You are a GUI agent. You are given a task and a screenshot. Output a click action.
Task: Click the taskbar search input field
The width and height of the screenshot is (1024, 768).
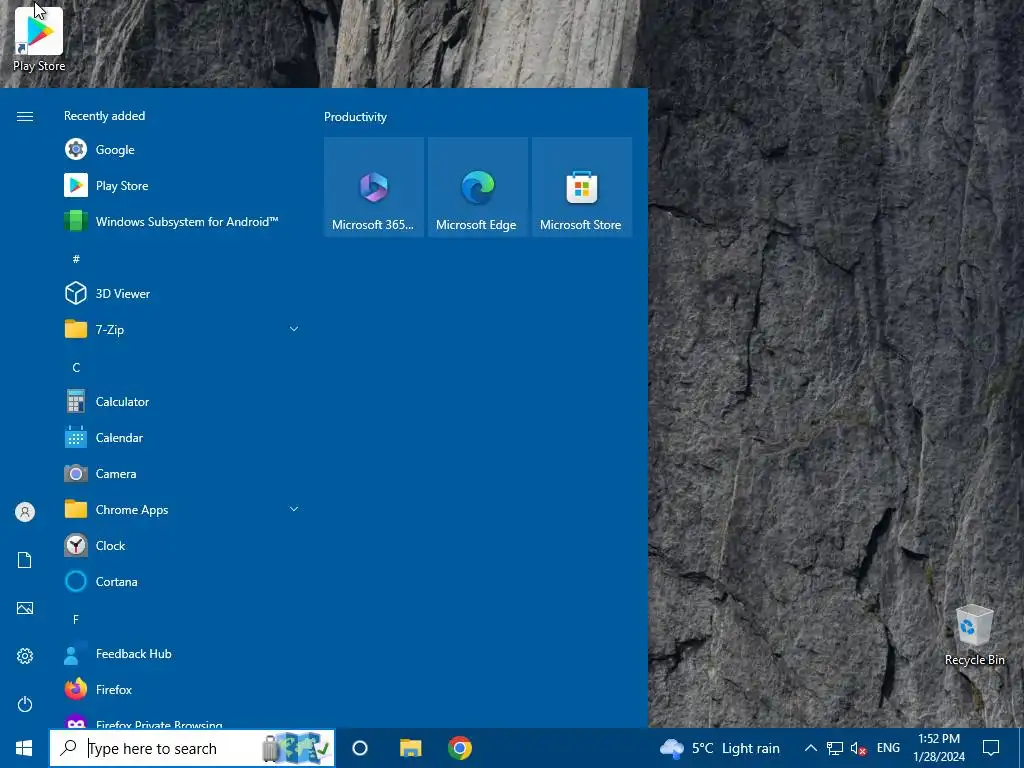click(192, 748)
